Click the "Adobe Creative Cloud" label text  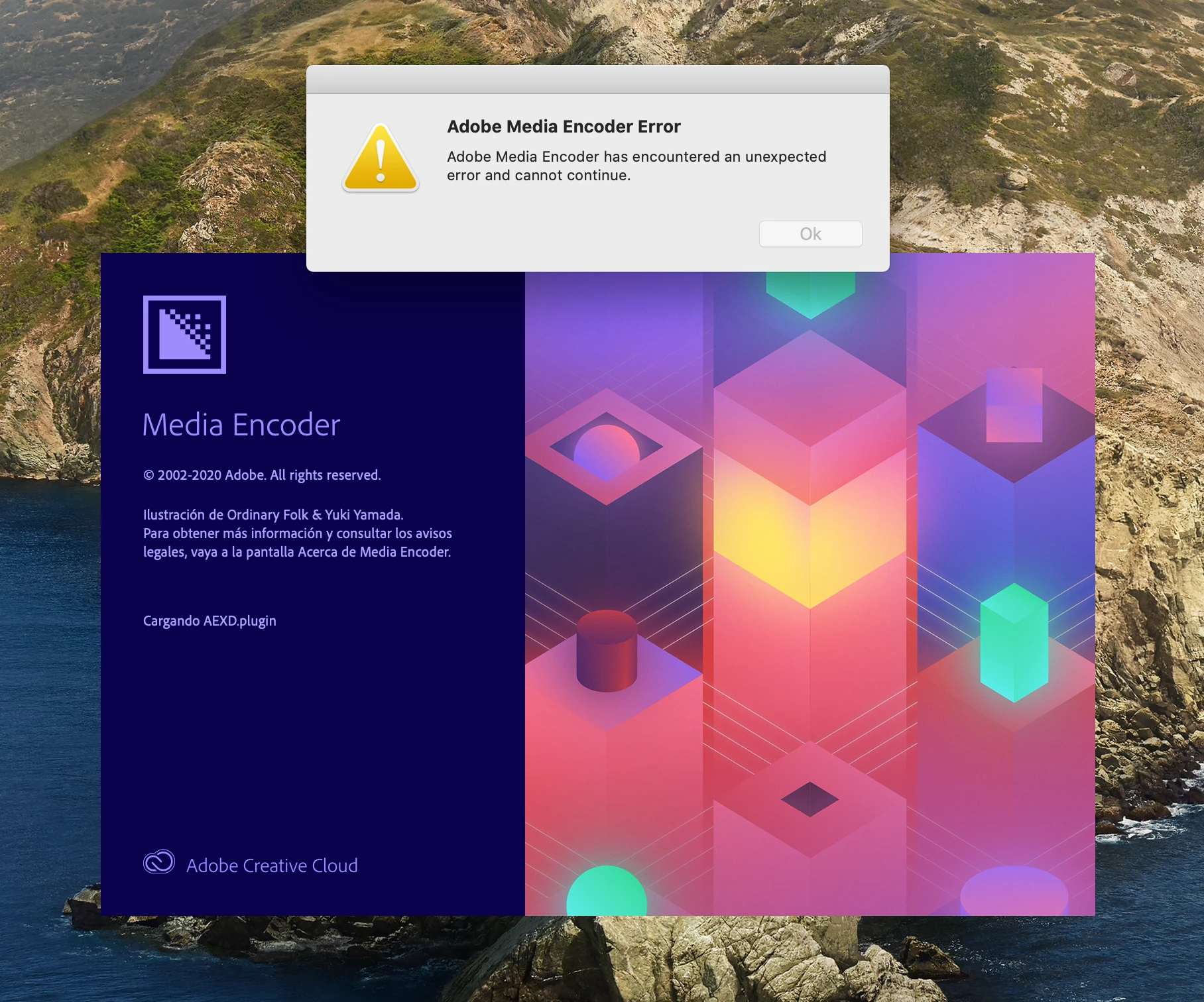(272, 865)
